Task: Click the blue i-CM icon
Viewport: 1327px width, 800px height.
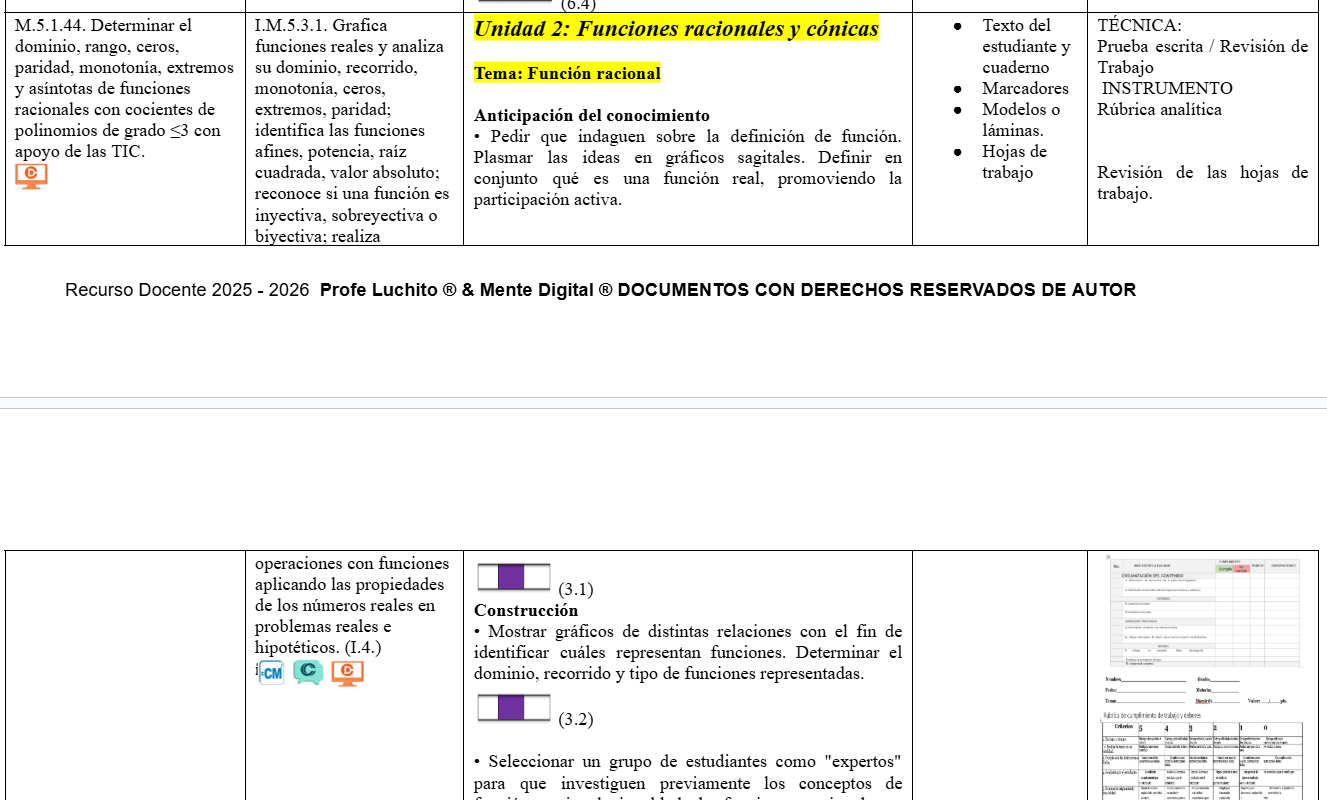Action: [x=270, y=673]
